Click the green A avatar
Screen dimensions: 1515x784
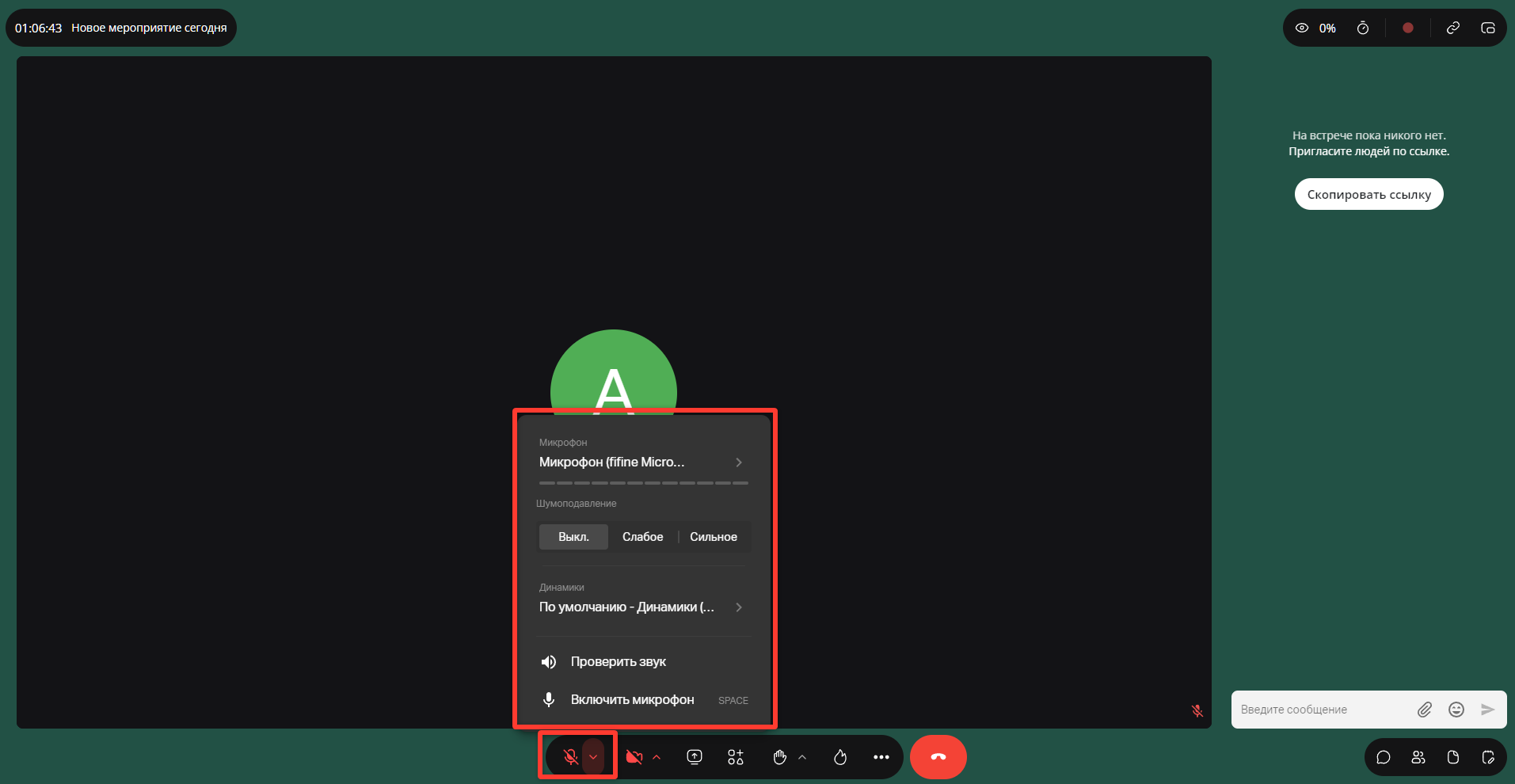pyautogui.click(x=614, y=372)
